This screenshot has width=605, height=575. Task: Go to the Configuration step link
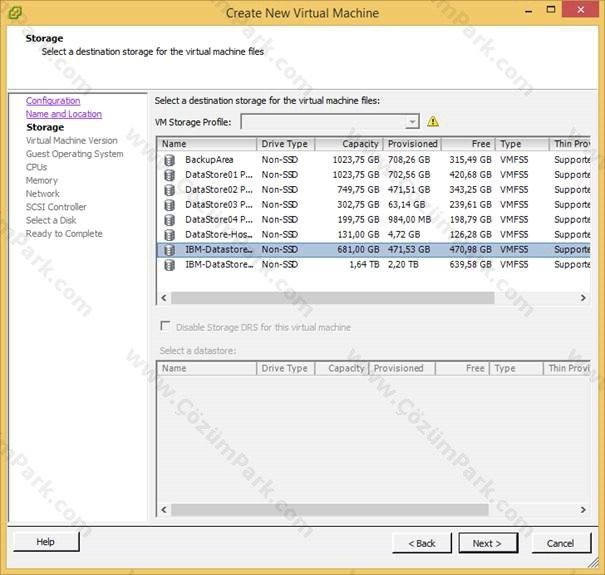click(53, 101)
